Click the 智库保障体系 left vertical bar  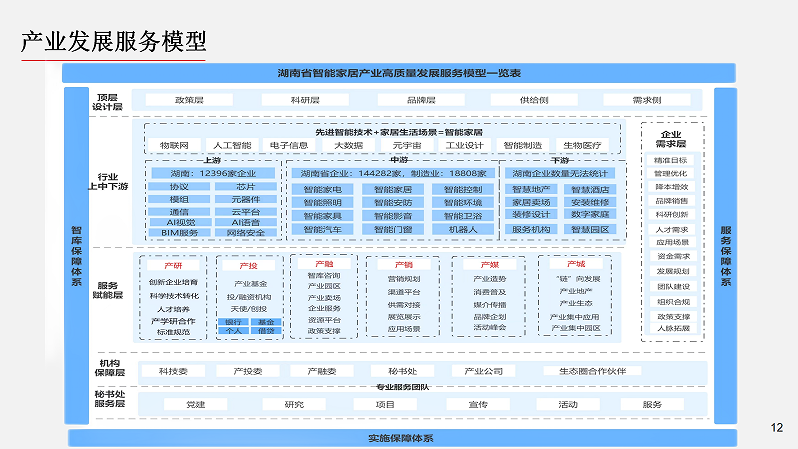76,256
